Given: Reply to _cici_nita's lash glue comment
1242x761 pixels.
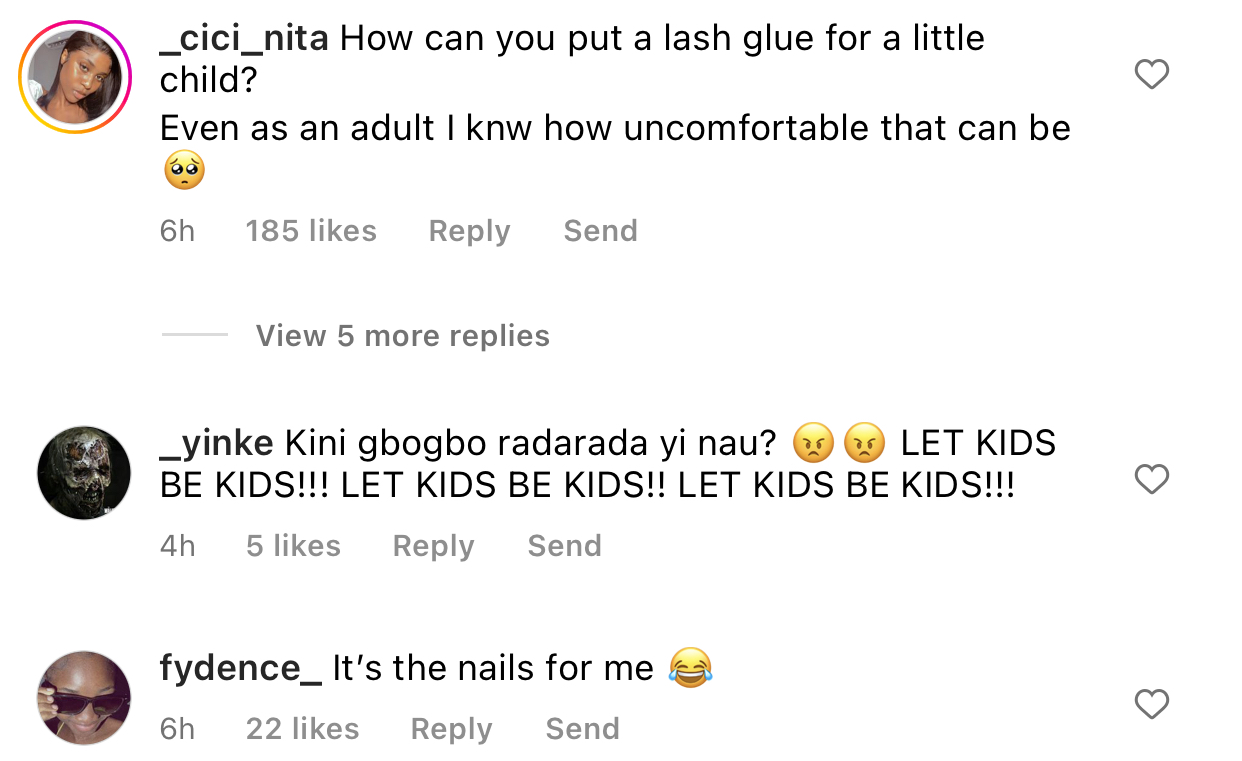Looking at the screenshot, I should (x=469, y=231).
